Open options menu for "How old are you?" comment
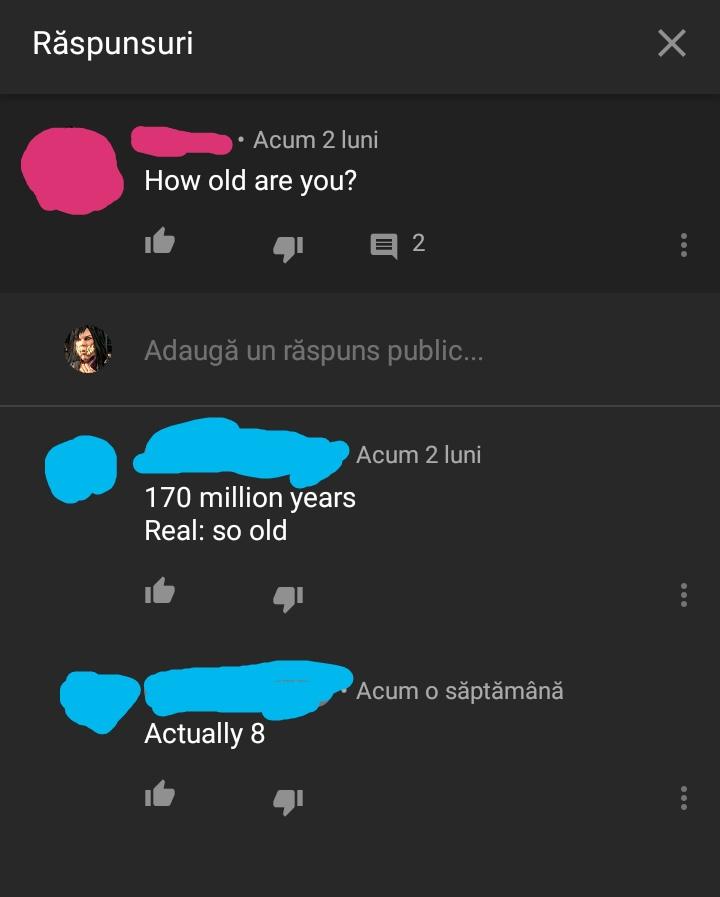720x897 pixels. tap(683, 245)
